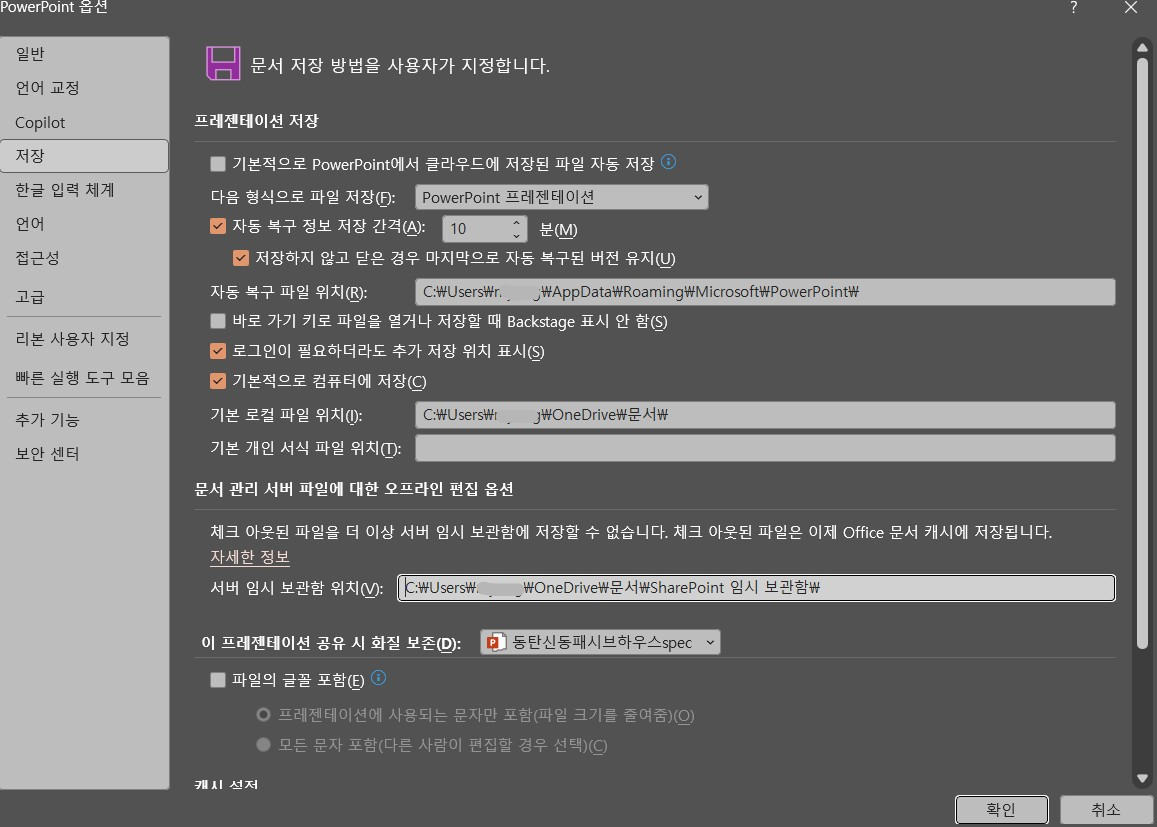
Task: Click the scrollbar up arrow
Action: (x=1142, y=47)
